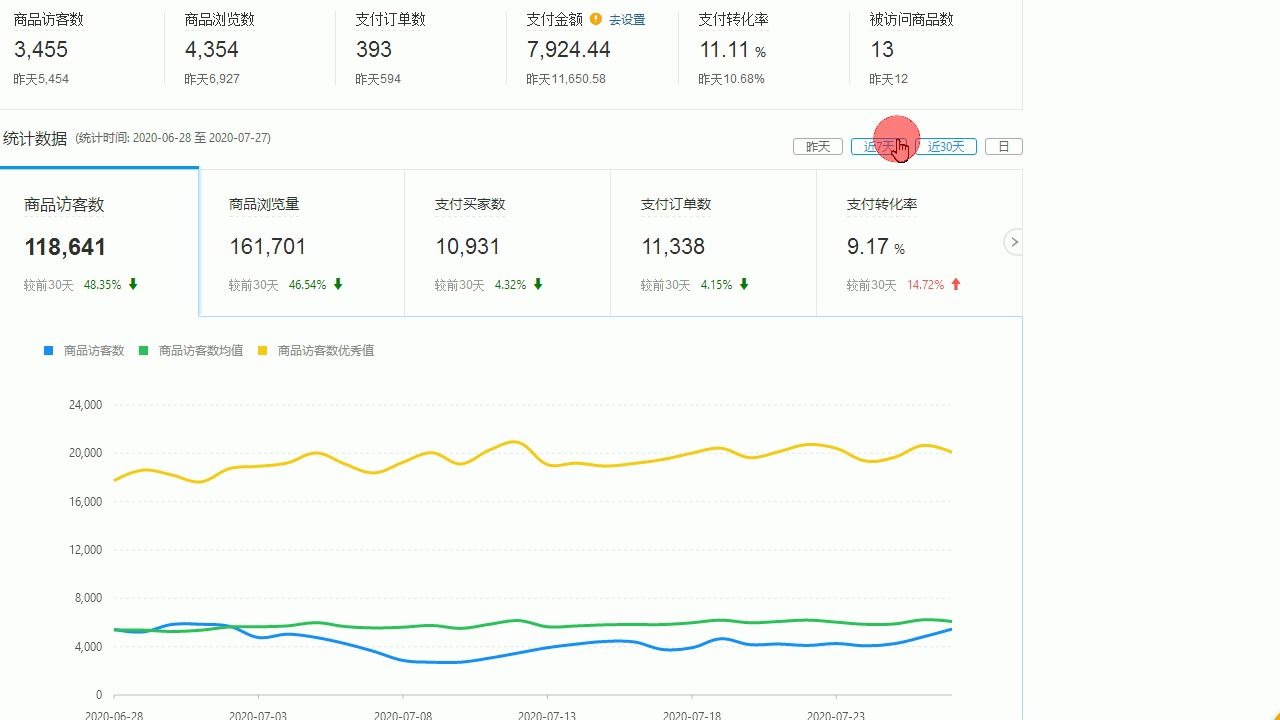Click the top 支付订单数 value 393
This screenshot has height=720, width=1280.
pyautogui.click(x=374, y=50)
